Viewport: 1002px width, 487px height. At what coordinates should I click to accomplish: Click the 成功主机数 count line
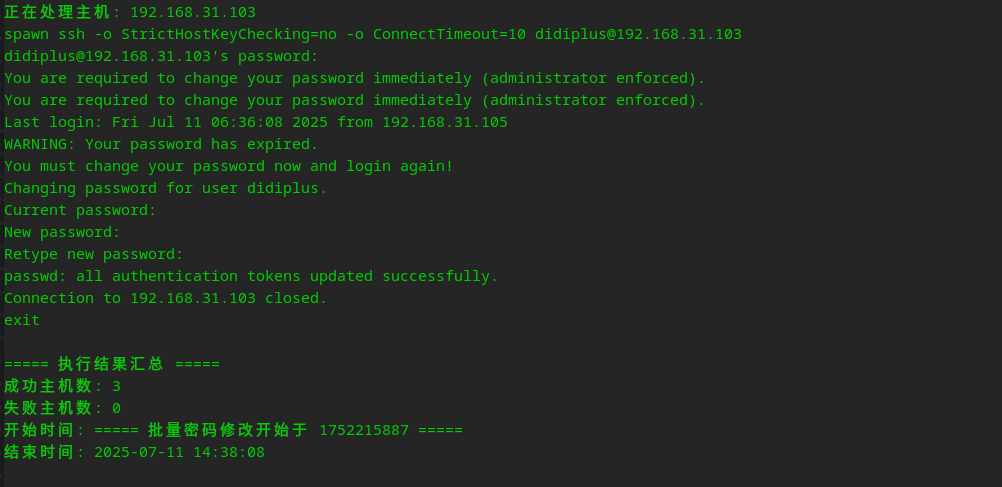coord(62,386)
